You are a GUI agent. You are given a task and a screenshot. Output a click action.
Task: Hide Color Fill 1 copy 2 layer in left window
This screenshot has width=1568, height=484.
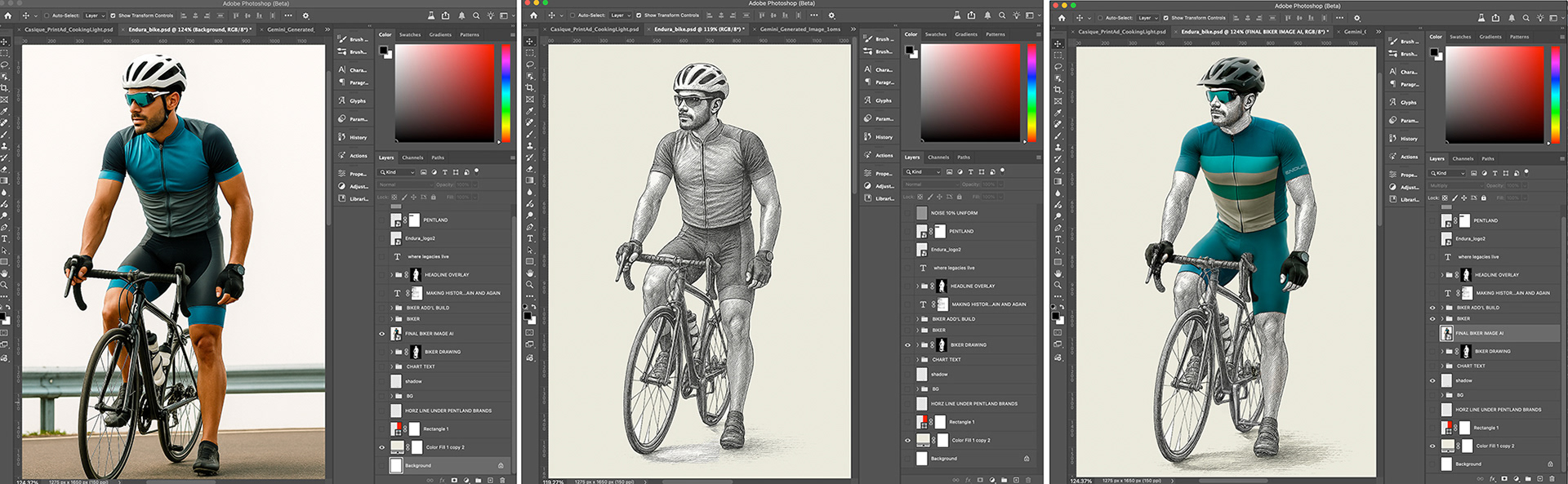[381, 447]
